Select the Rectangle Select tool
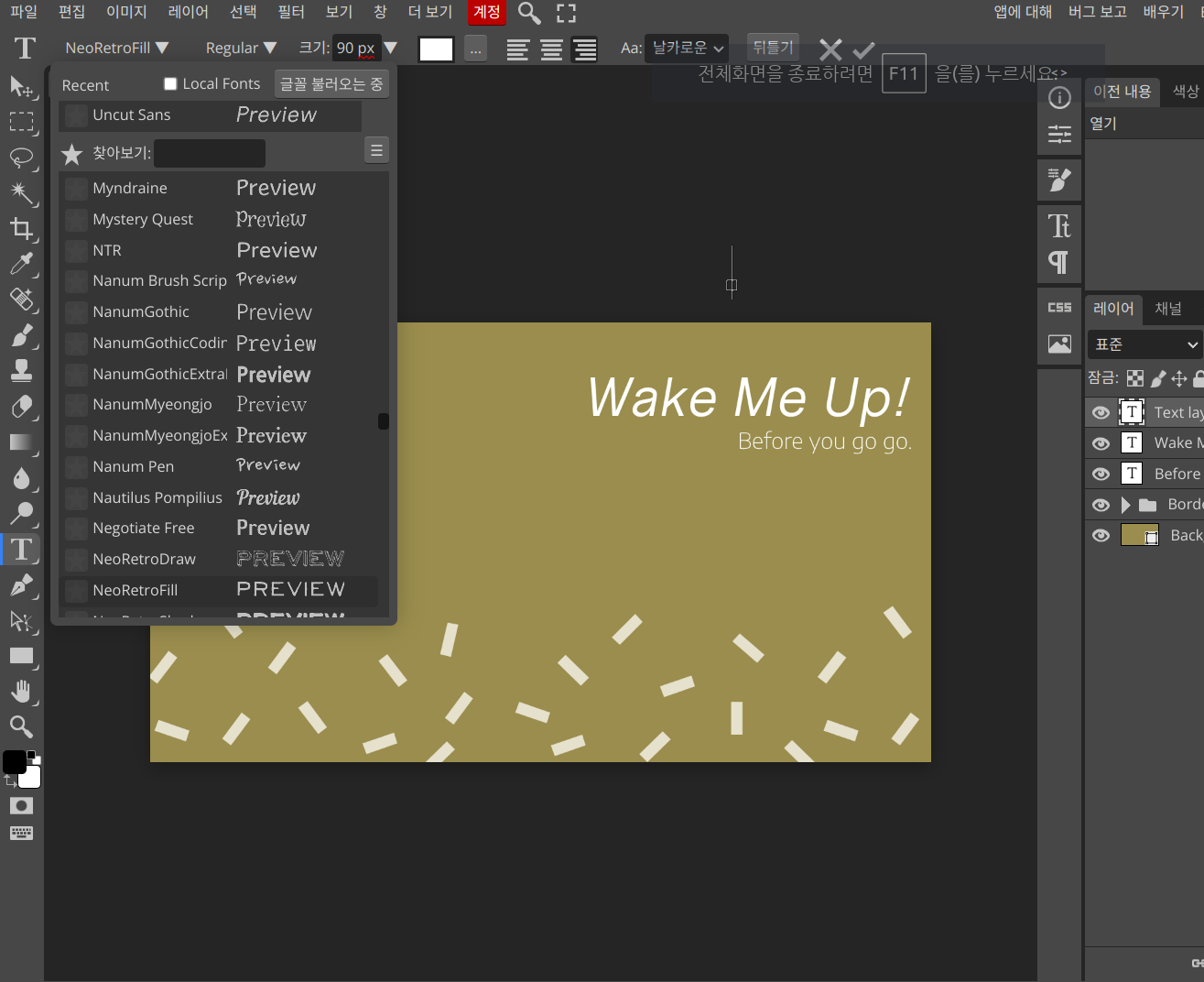Screen dimensions: 1204x982 [21, 122]
